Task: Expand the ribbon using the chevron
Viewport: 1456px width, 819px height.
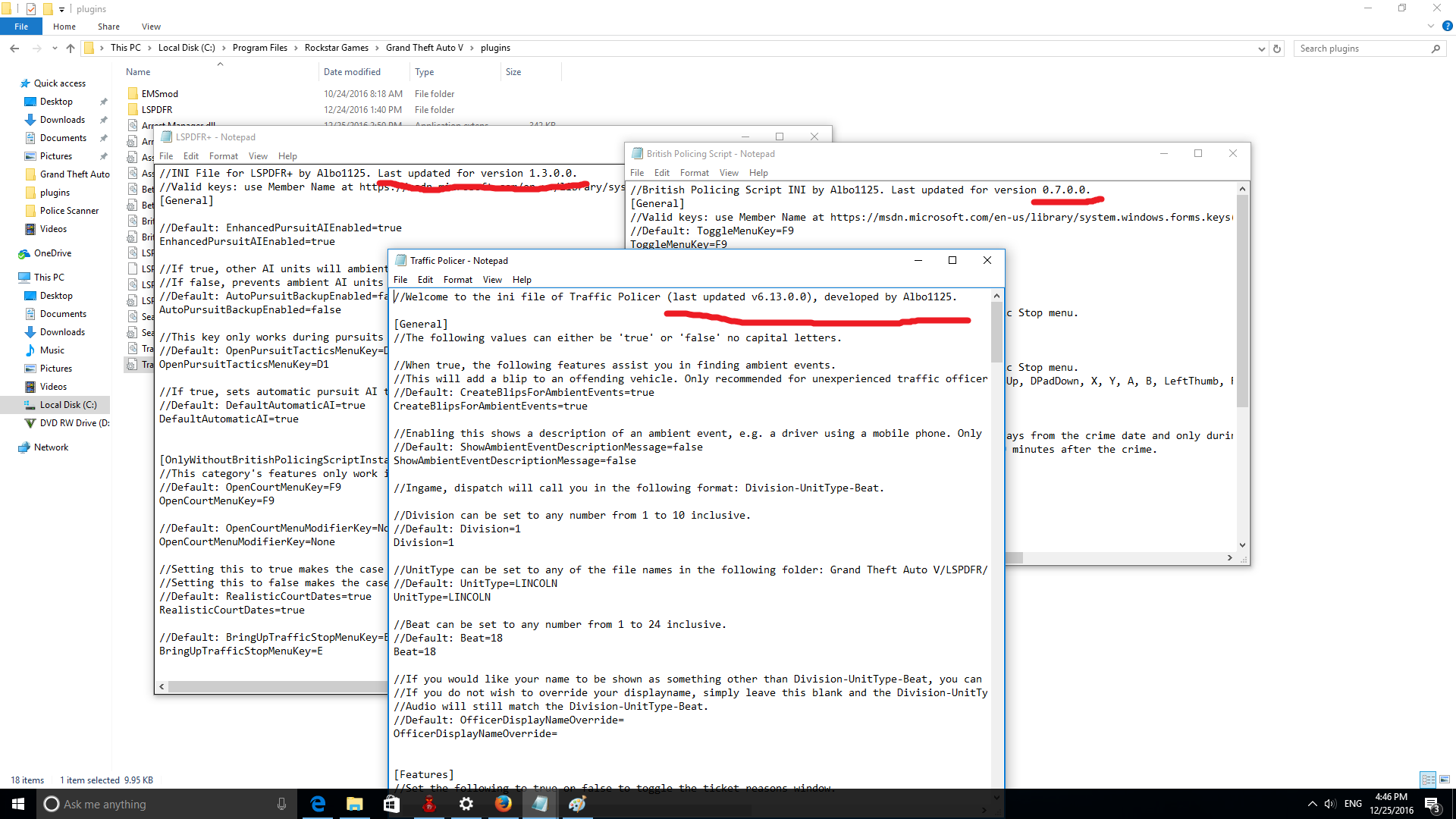Action: point(1430,26)
